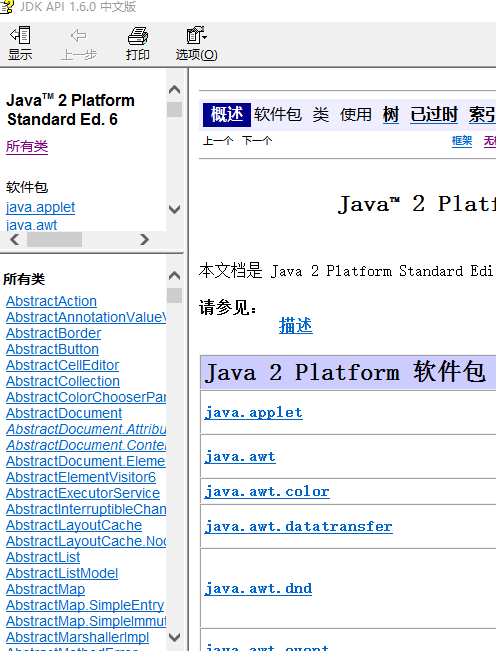Click the 所有类 heading in classes frame
This screenshot has width=496, height=651.
(x=24, y=279)
